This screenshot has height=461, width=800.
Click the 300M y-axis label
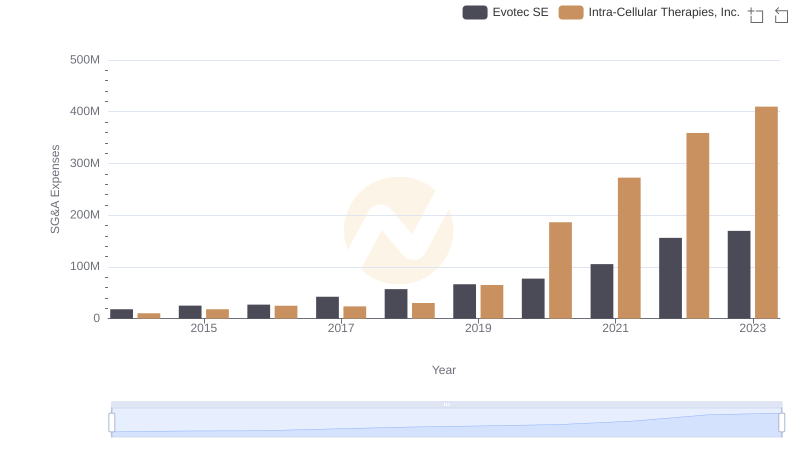pos(85,163)
